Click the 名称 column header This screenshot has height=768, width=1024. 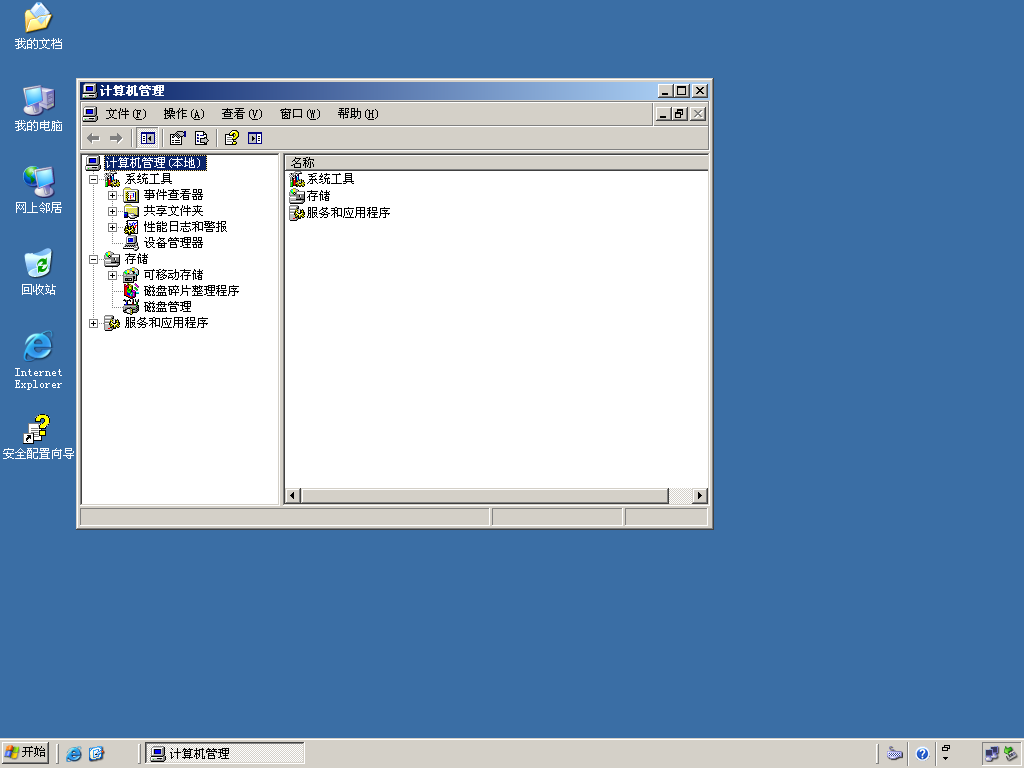point(496,163)
